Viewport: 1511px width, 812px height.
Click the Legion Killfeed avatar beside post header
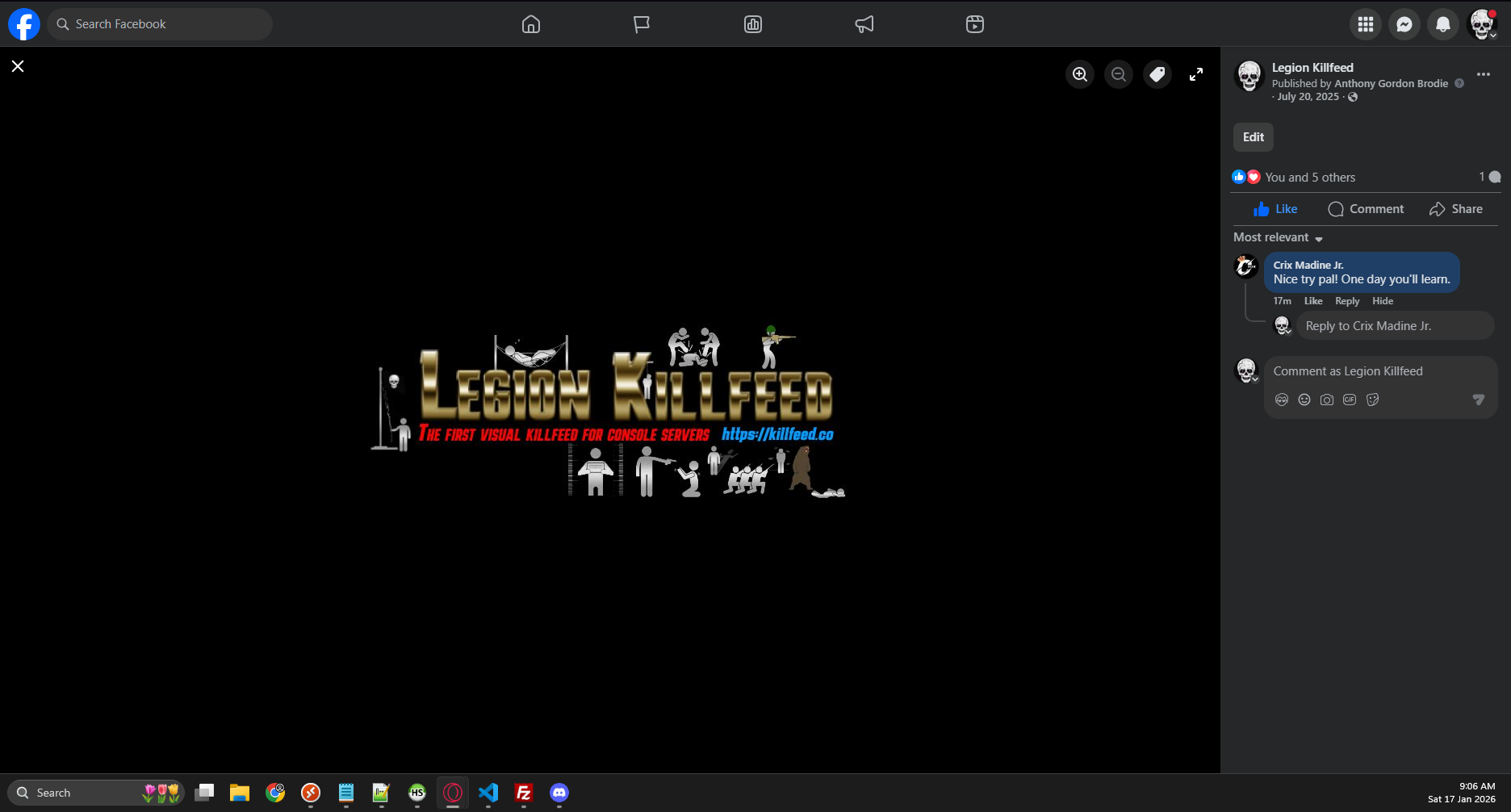(x=1249, y=76)
